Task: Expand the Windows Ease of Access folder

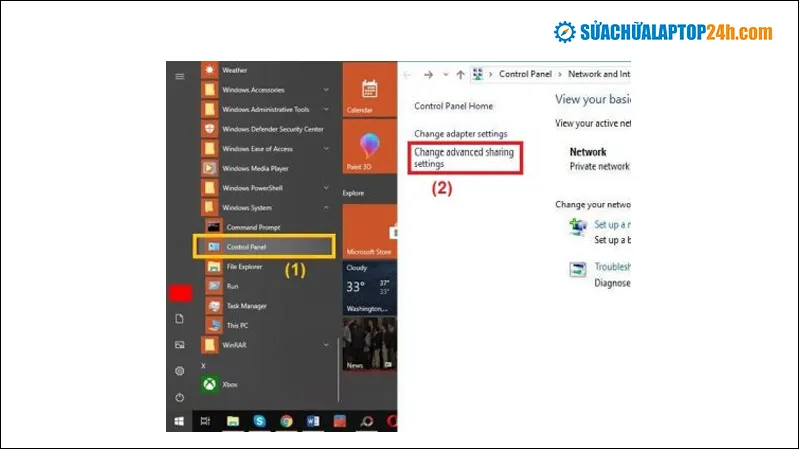Action: (x=326, y=149)
